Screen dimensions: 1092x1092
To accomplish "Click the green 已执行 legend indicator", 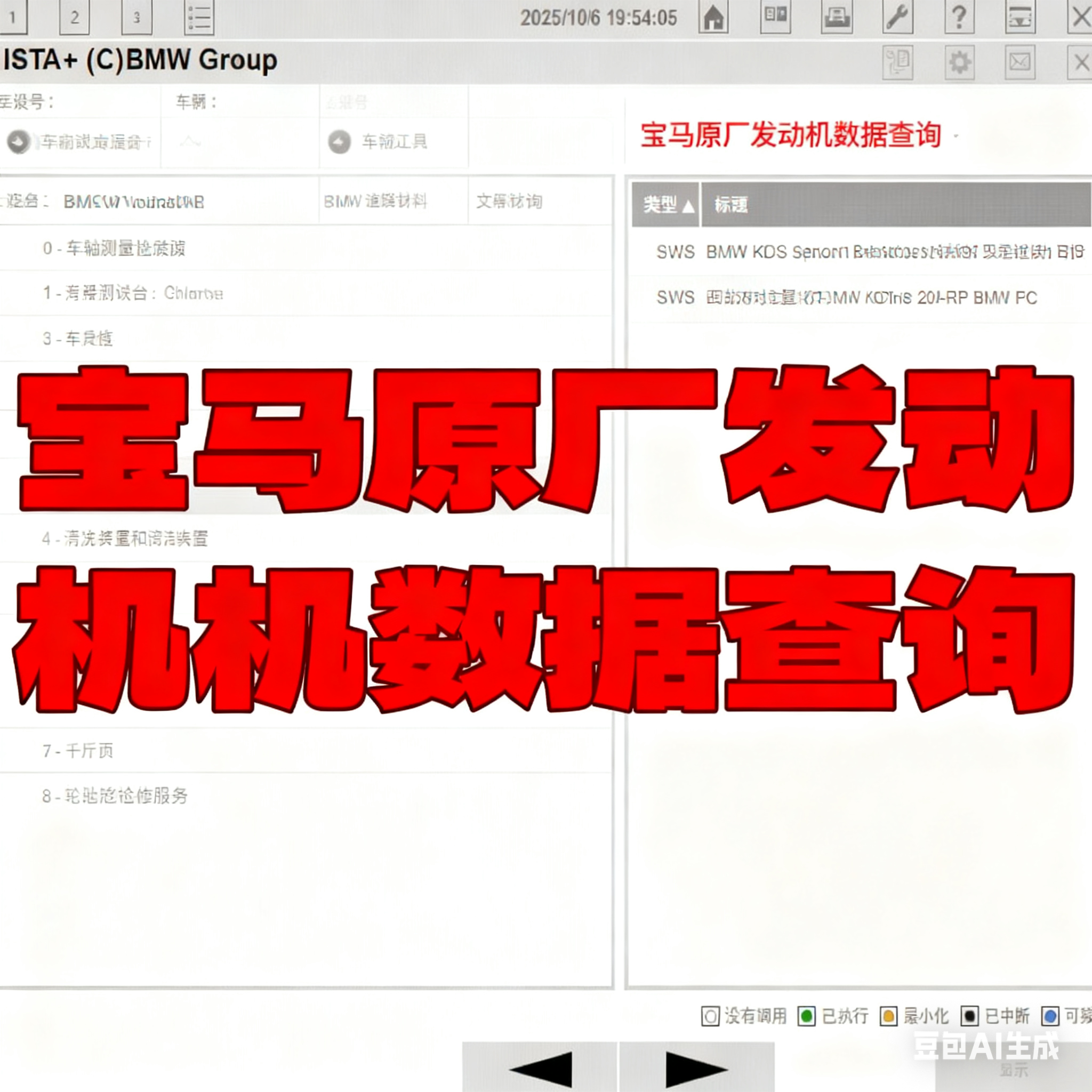I will 807,1016.
